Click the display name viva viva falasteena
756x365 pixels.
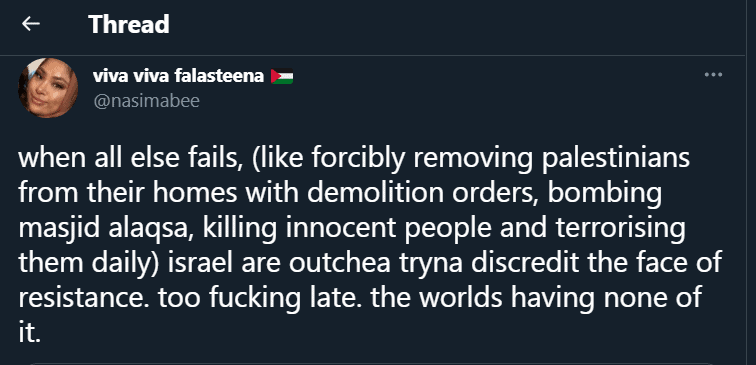click(x=178, y=76)
